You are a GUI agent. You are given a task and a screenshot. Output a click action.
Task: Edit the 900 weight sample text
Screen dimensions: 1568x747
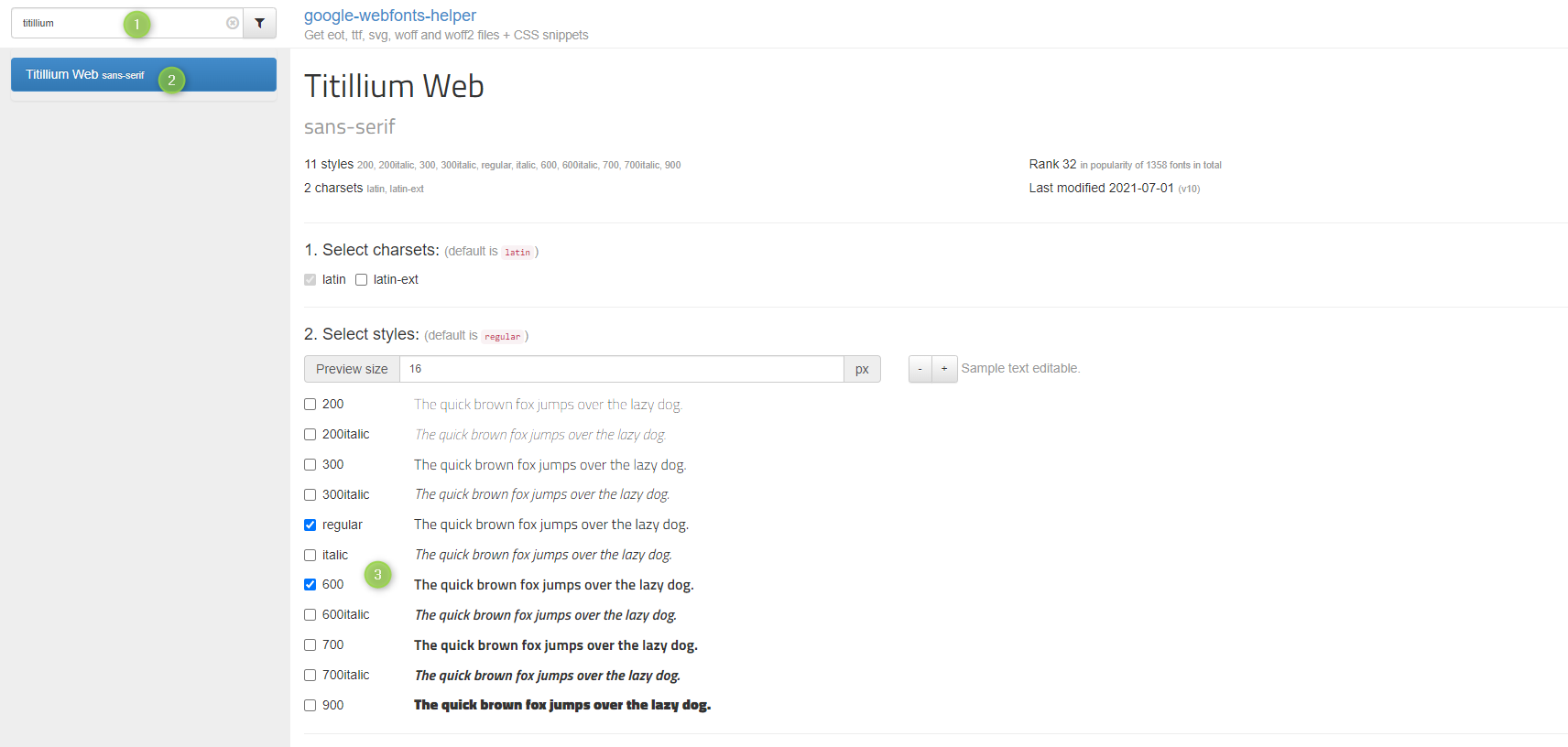pyautogui.click(x=562, y=705)
